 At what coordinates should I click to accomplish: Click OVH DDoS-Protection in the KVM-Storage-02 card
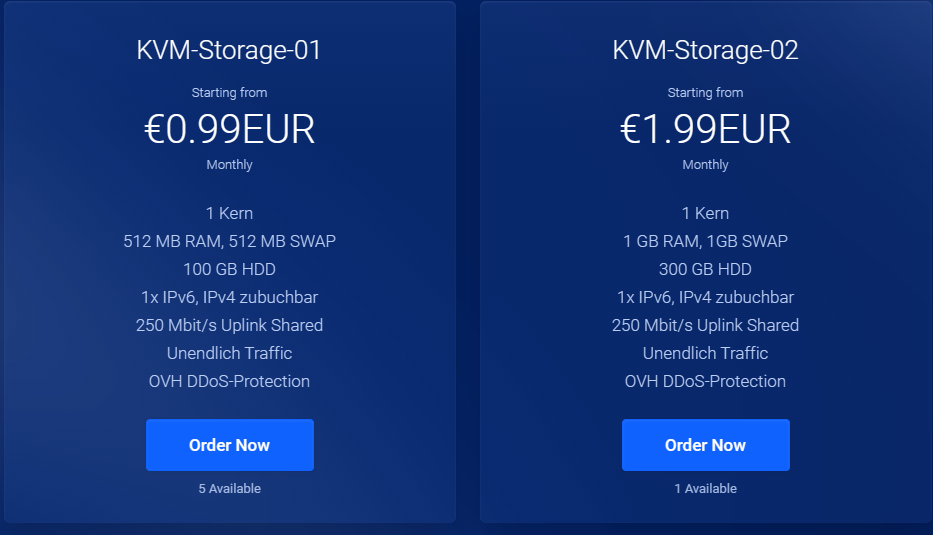tap(705, 381)
